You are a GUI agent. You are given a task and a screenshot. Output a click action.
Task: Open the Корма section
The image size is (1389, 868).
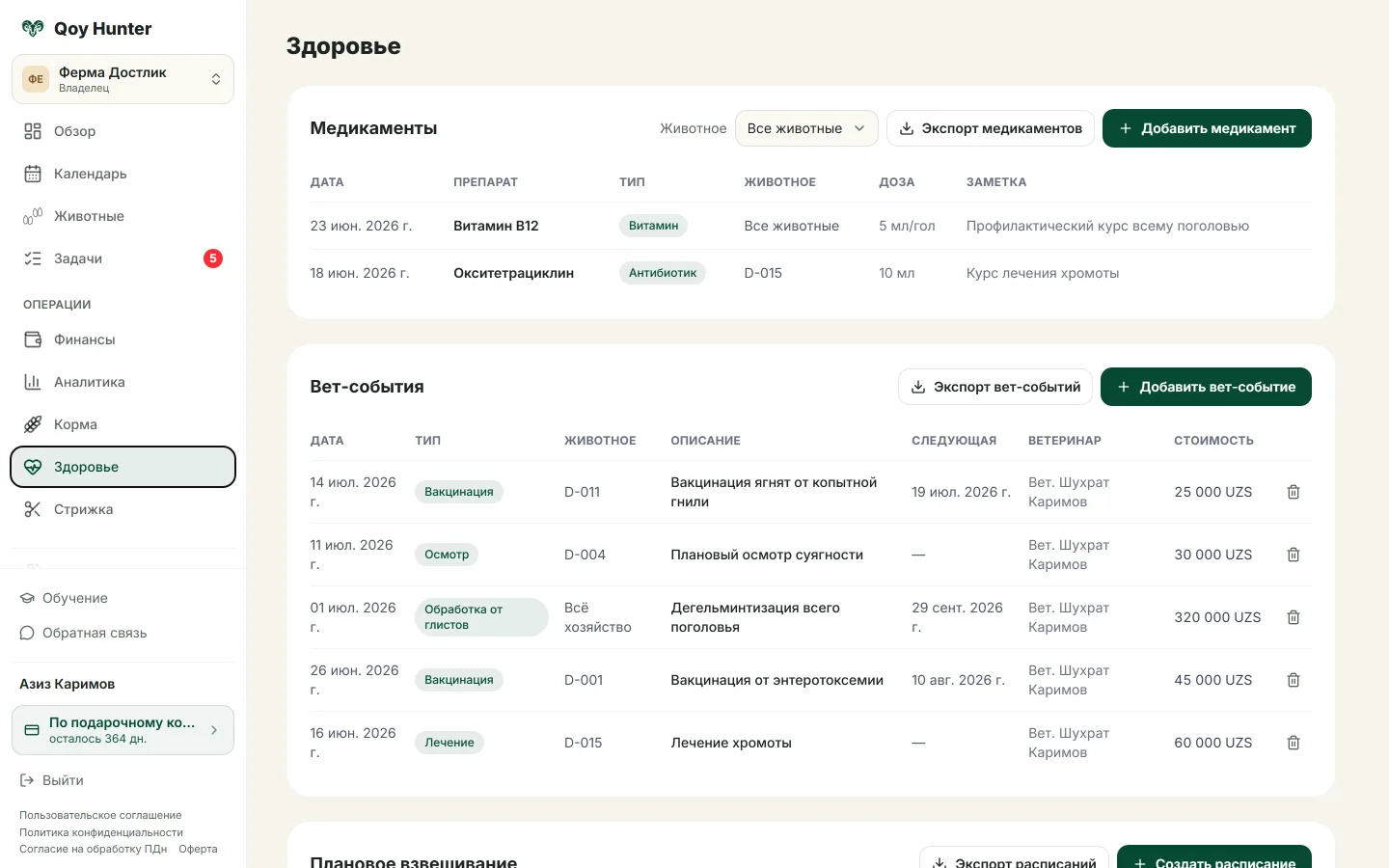(x=123, y=424)
